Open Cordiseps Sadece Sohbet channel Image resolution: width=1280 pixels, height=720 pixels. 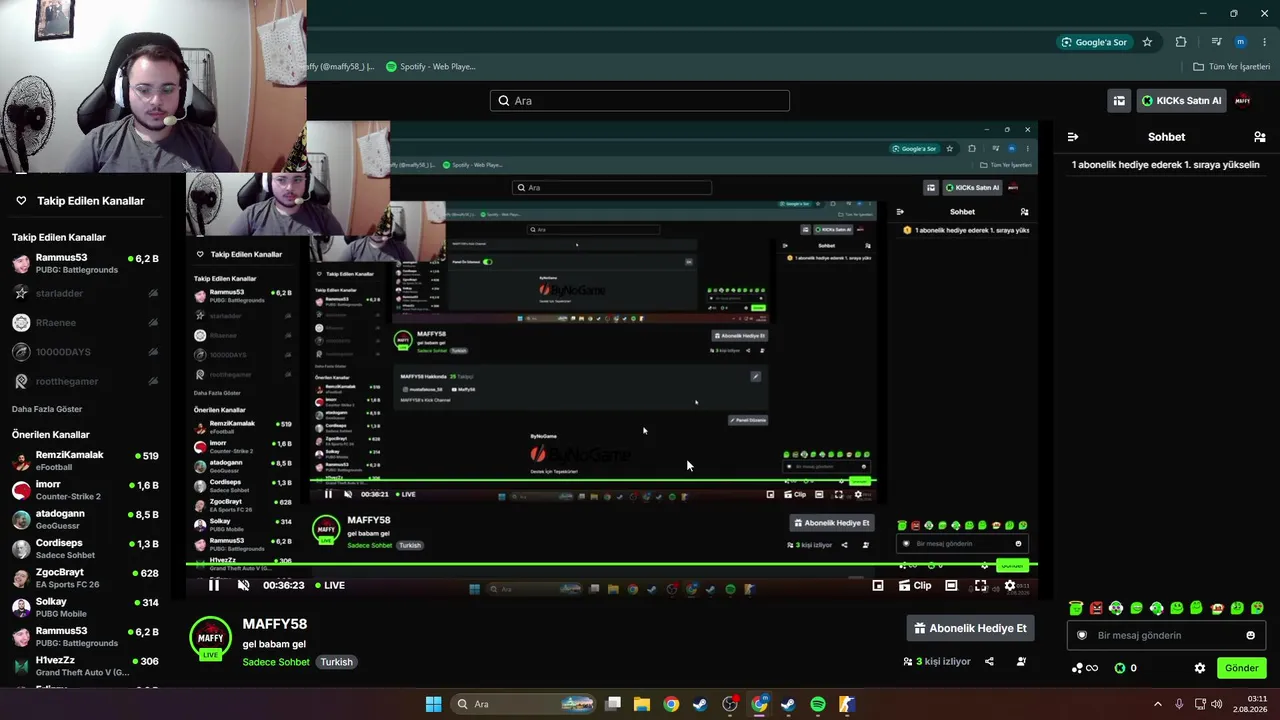(x=85, y=549)
